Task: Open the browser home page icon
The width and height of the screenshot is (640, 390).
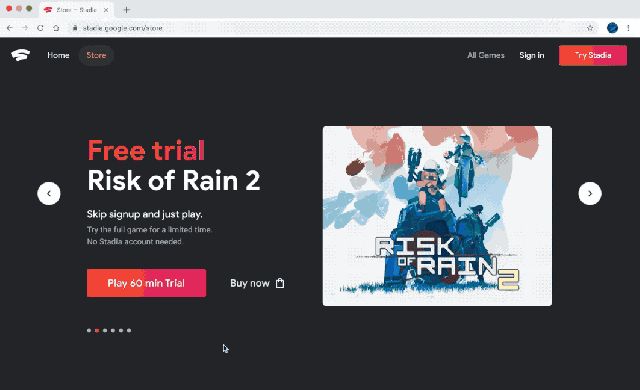Action: pos(56,28)
